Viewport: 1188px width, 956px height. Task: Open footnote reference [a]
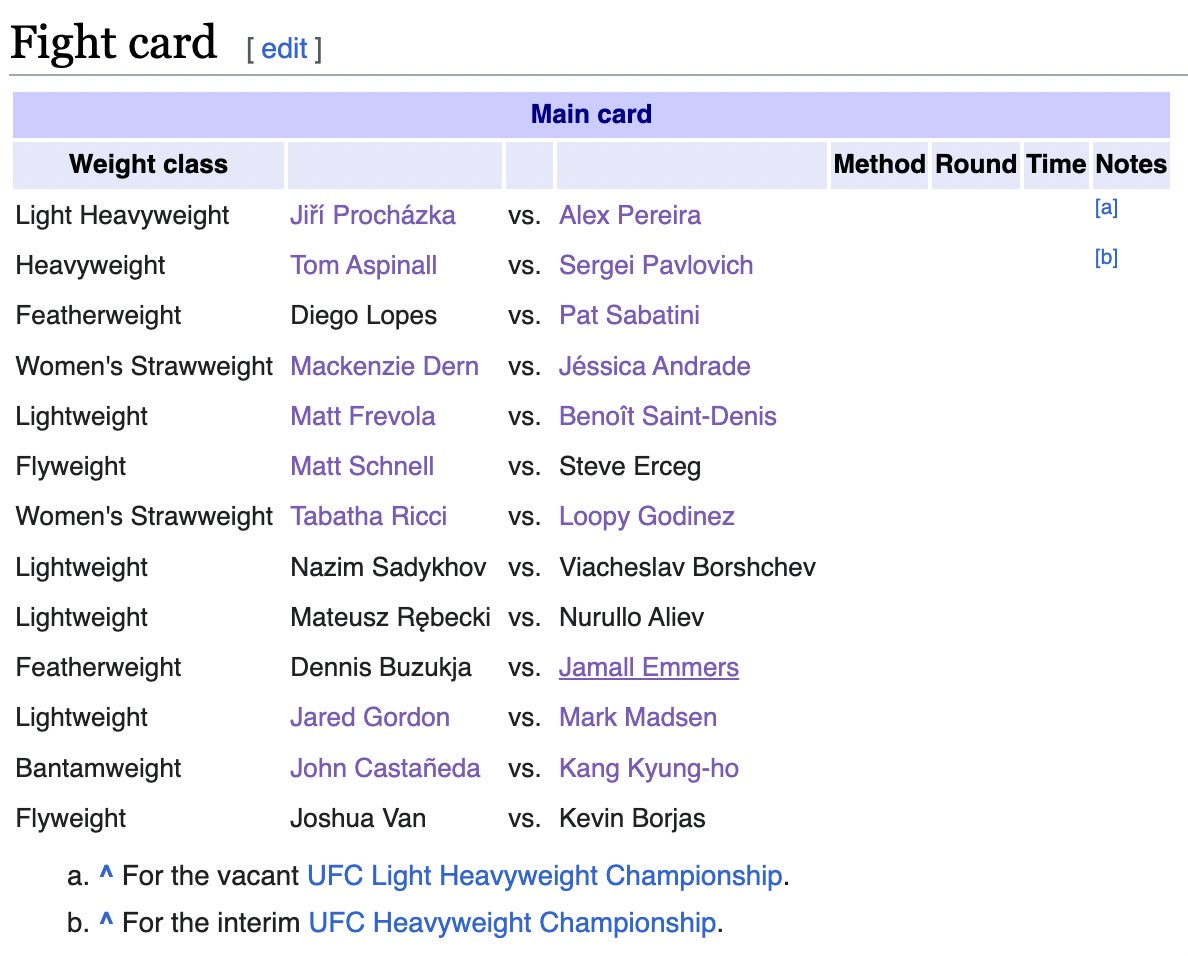point(1106,208)
